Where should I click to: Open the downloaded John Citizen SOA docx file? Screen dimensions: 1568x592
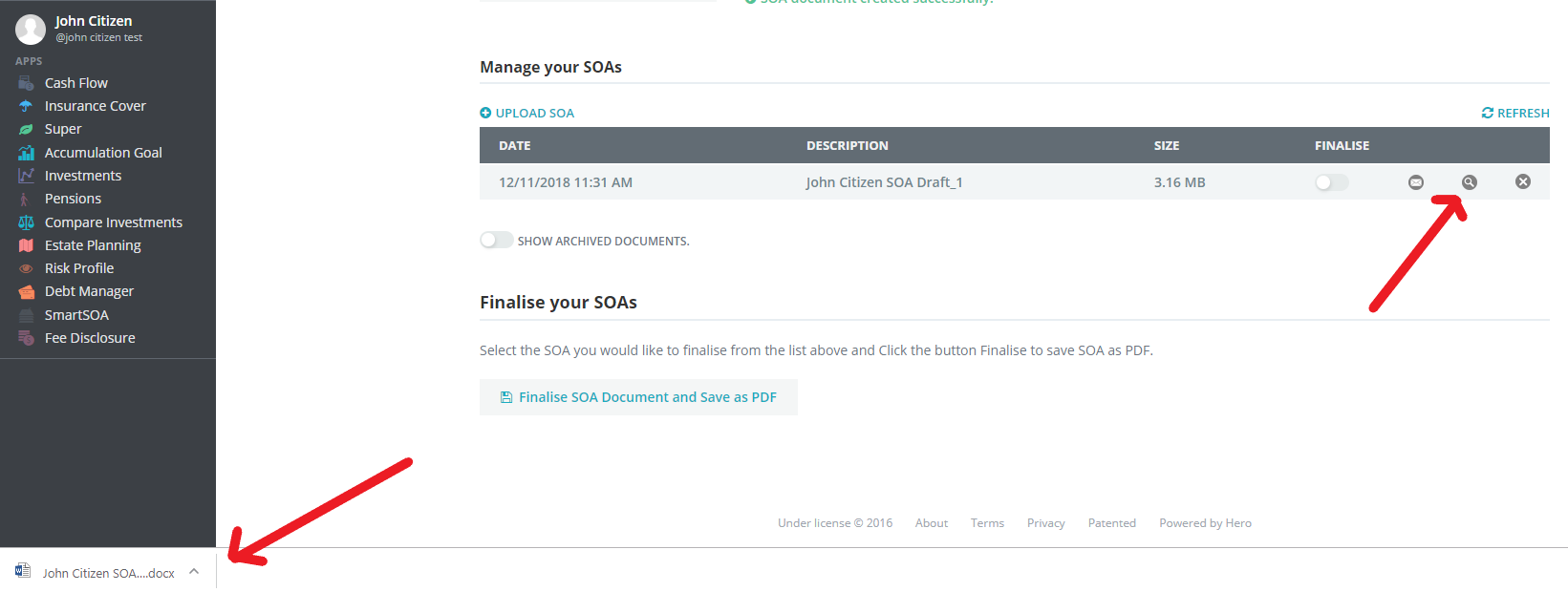(x=96, y=573)
